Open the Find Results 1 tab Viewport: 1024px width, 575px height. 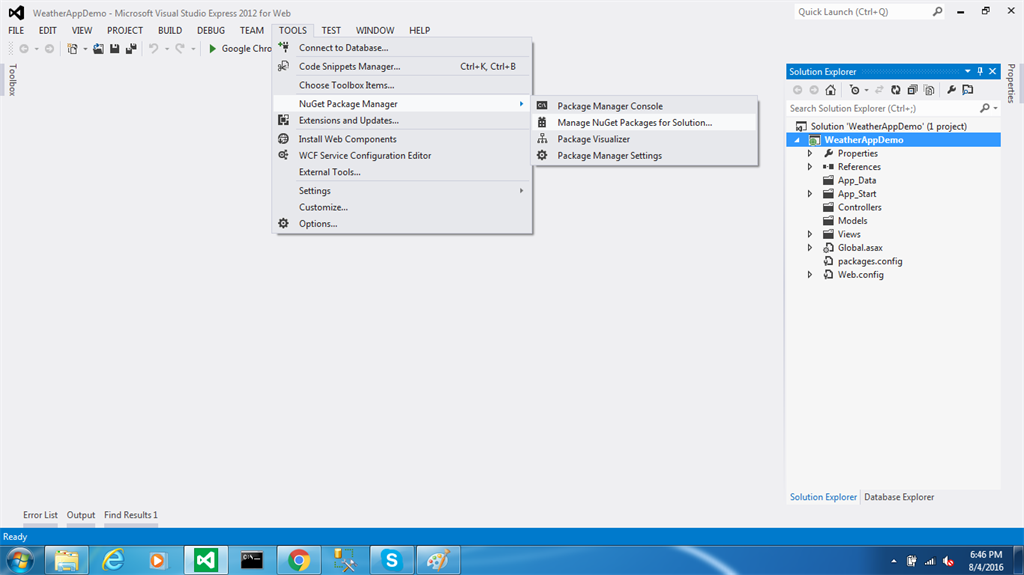point(131,515)
